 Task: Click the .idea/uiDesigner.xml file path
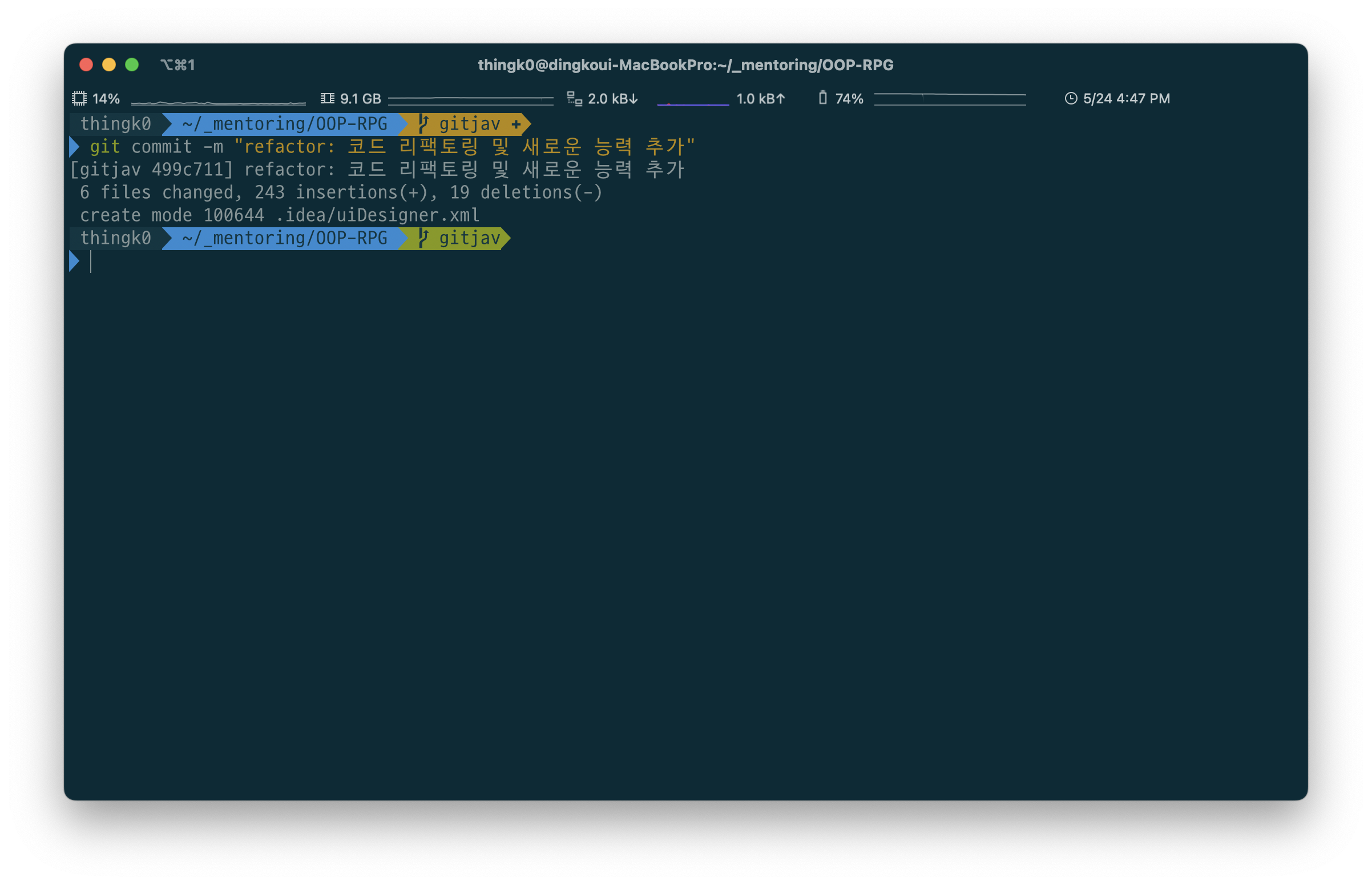pyautogui.click(x=377, y=215)
